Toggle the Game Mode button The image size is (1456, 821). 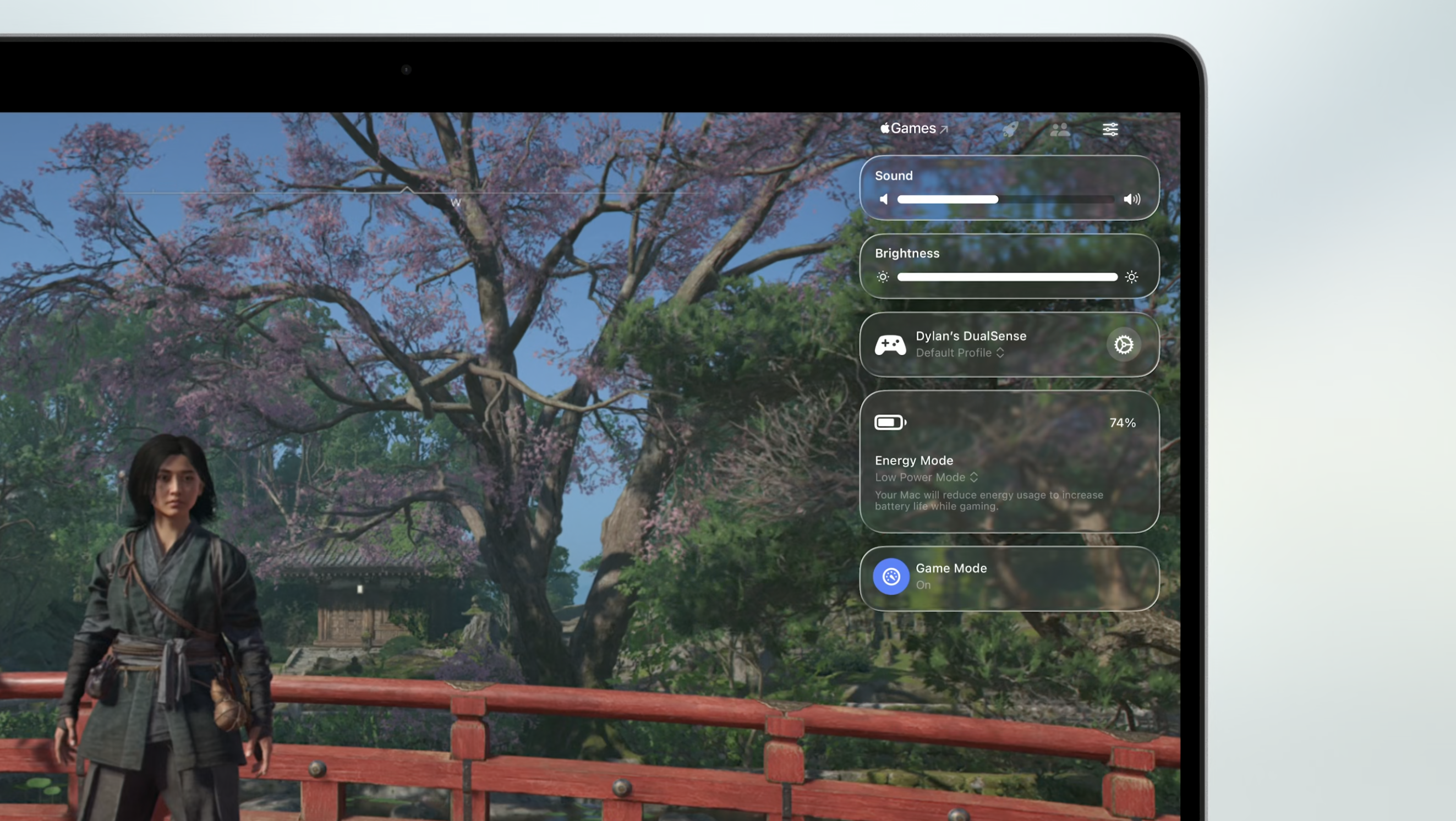tap(891, 576)
